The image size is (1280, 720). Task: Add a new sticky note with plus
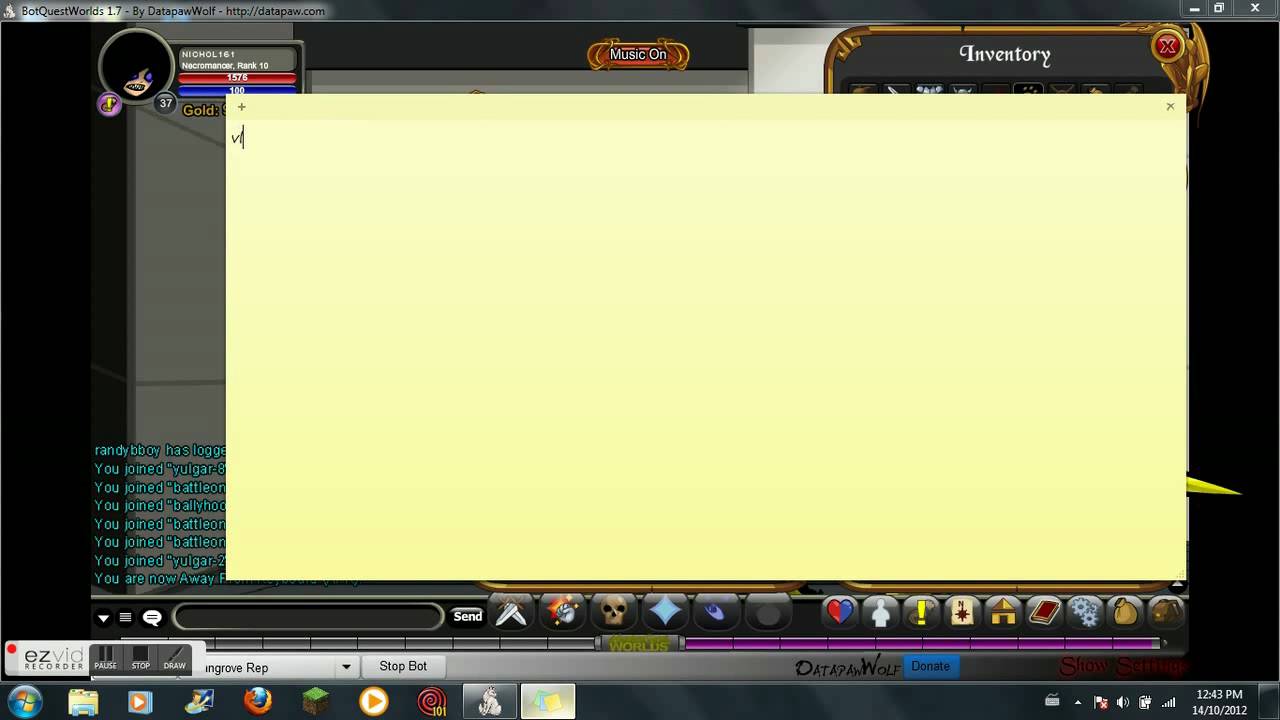click(x=241, y=107)
